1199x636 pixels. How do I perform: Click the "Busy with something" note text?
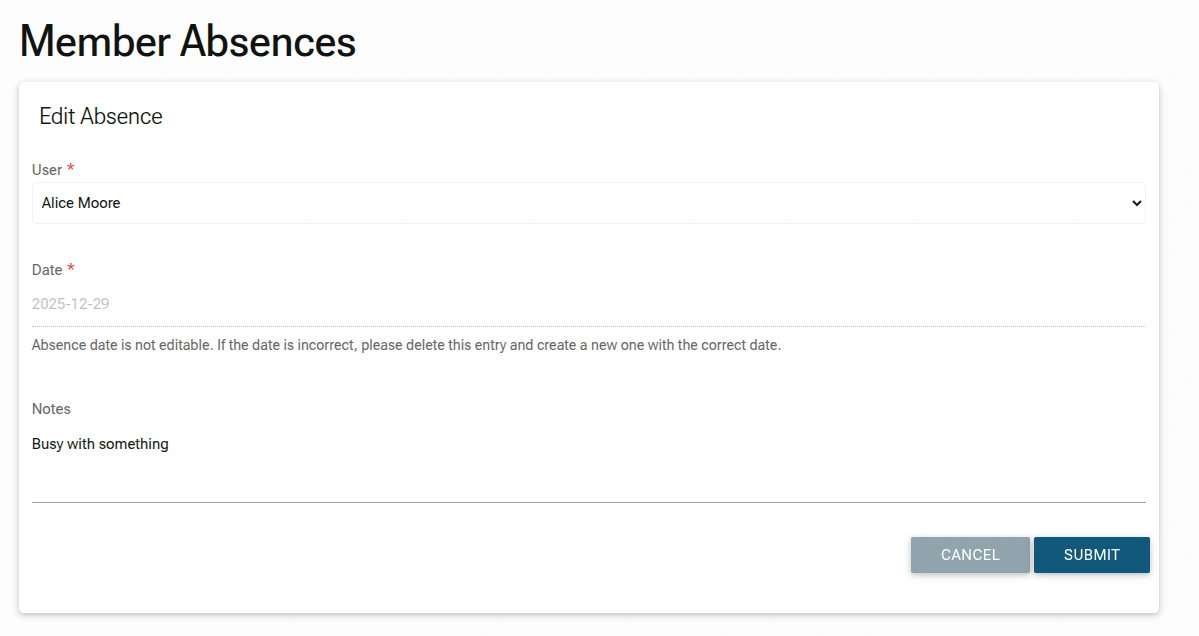click(100, 444)
